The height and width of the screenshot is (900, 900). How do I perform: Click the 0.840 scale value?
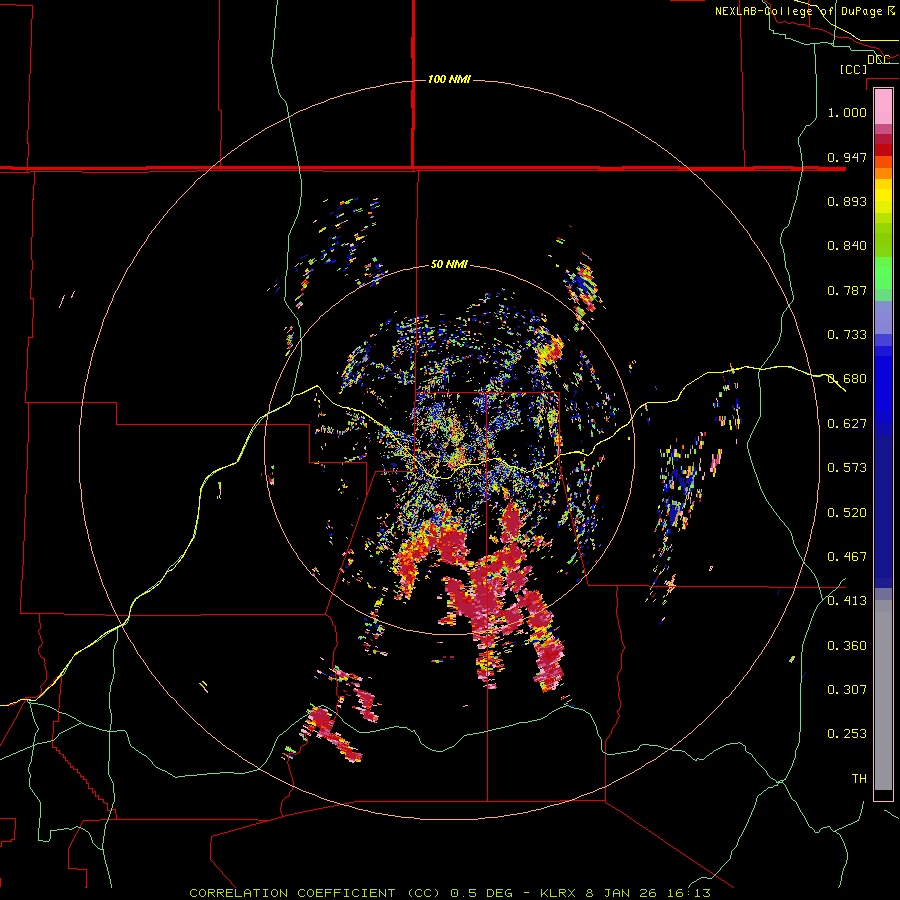coord(847,245)
